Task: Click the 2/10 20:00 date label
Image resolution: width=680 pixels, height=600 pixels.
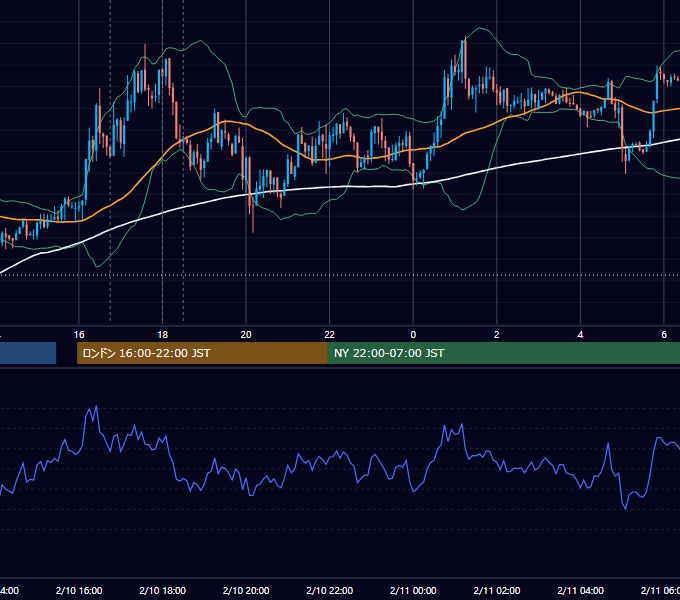Action: [x=246, y=590]
